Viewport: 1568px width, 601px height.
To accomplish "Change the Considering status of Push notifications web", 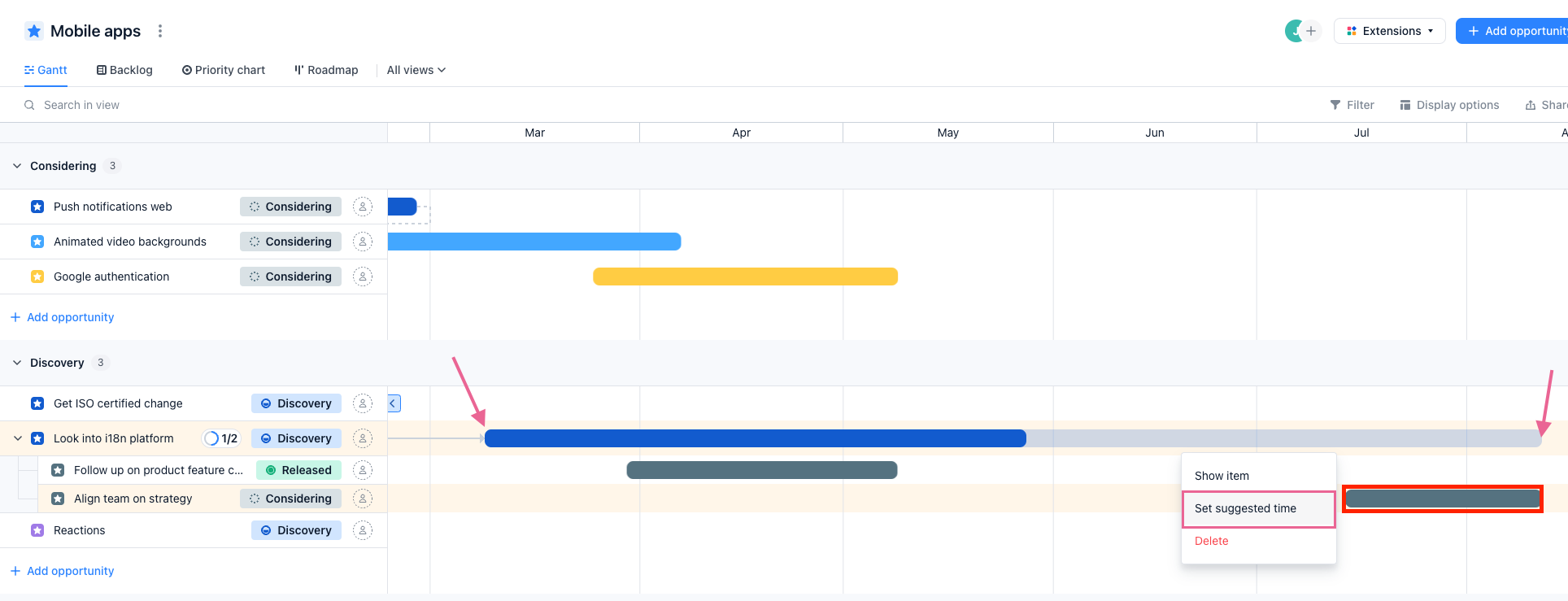I will click(x=290, y=207).
